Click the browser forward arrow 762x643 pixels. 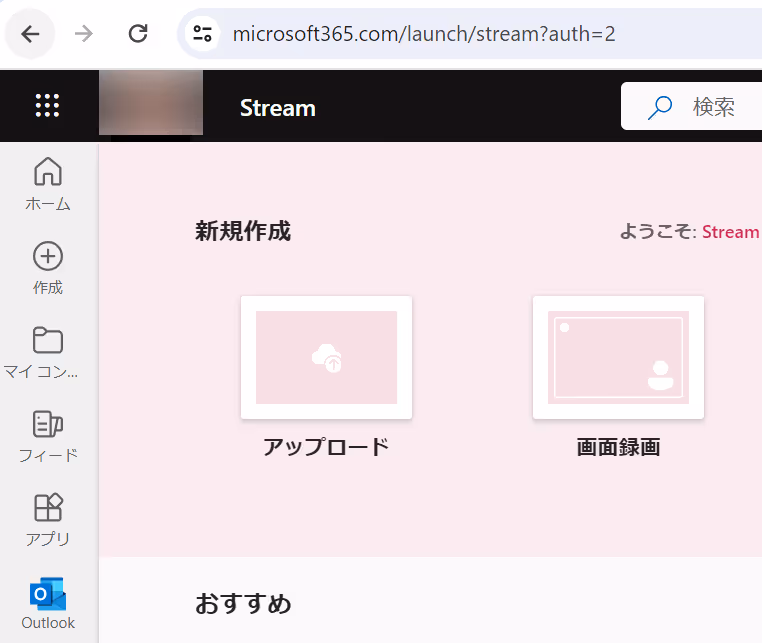click(84, 34)
